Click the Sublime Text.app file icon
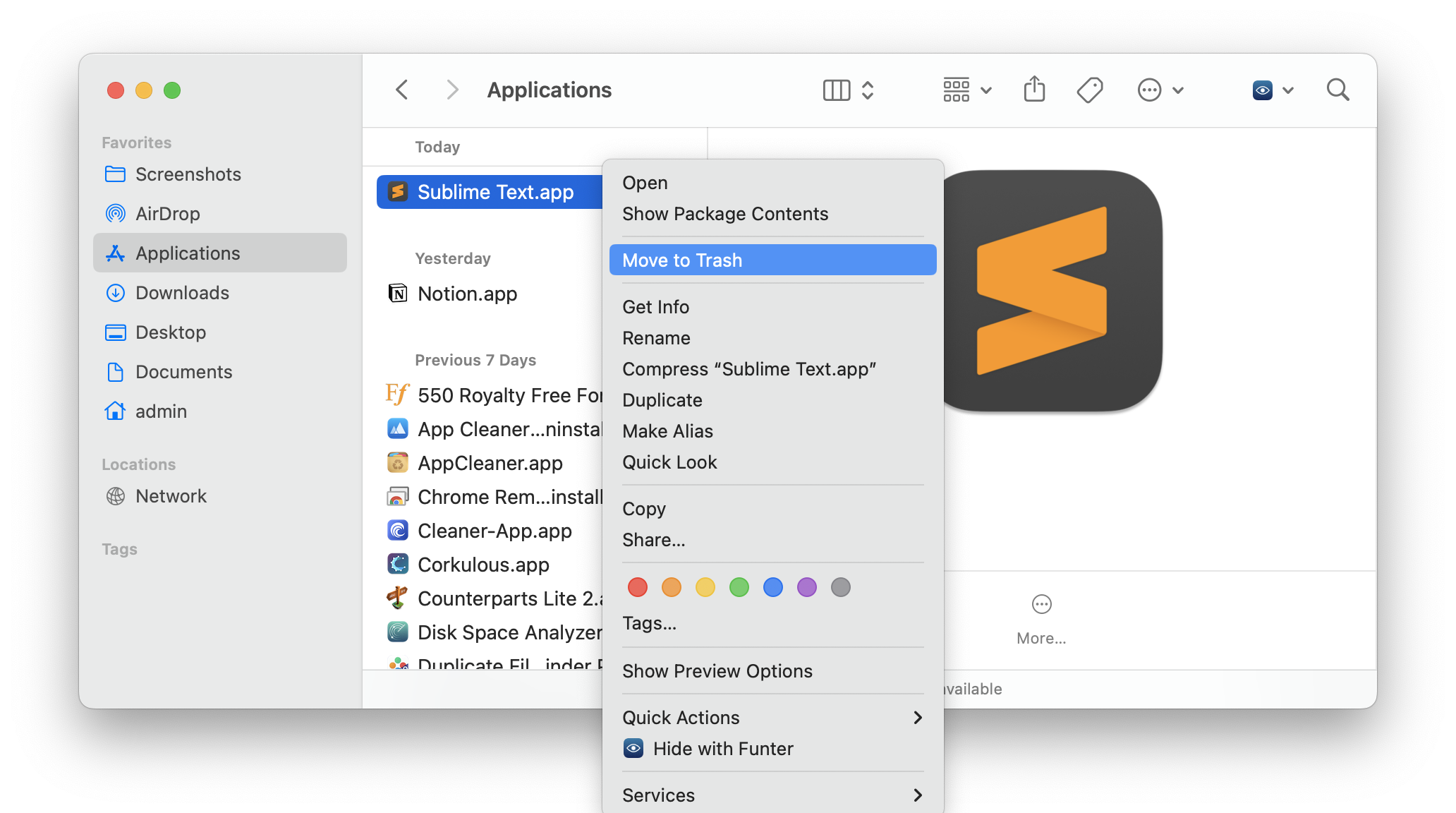The width and height of the screenshot is (1456, 813). 398,192
